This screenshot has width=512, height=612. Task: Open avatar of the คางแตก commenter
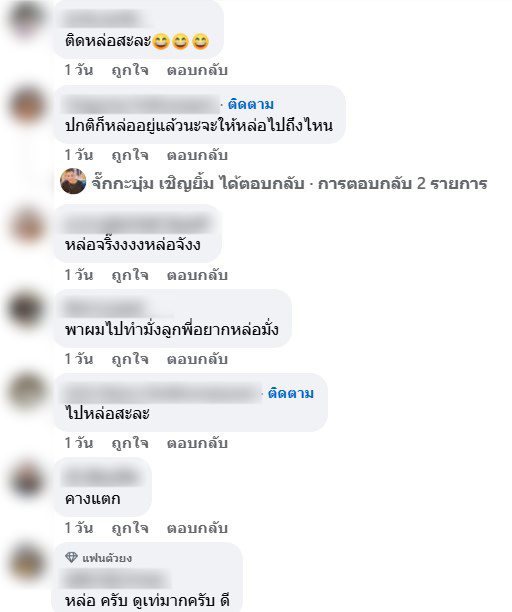[x=27, y=478]
